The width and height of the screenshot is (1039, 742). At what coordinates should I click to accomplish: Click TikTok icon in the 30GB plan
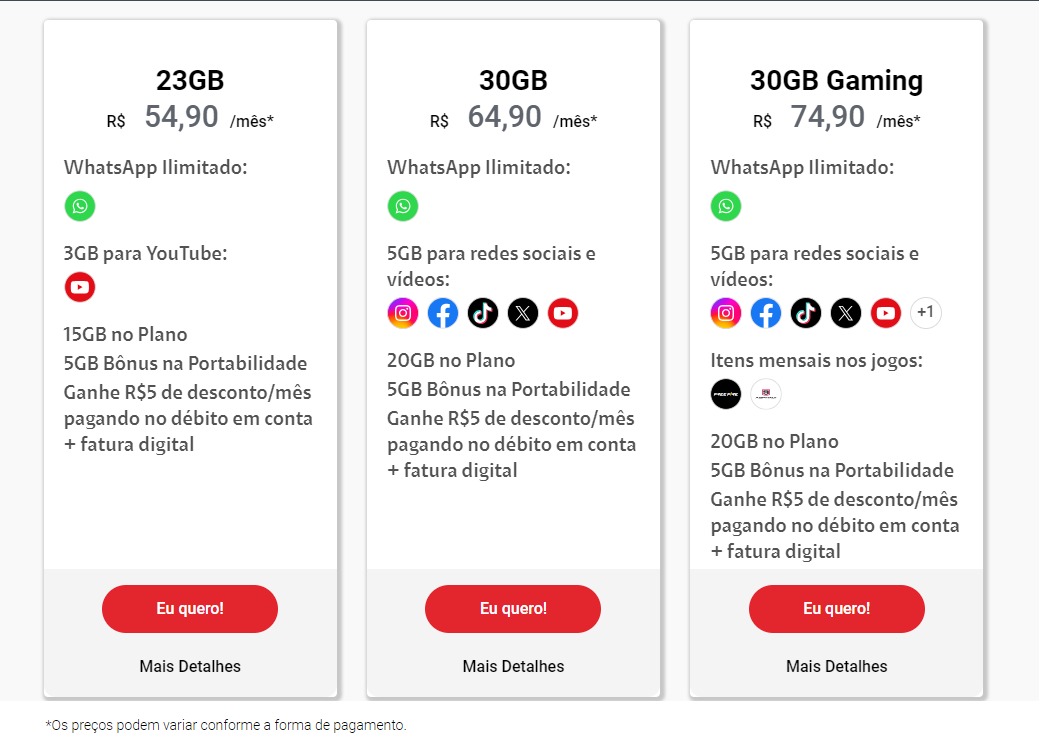click(482, 313)
